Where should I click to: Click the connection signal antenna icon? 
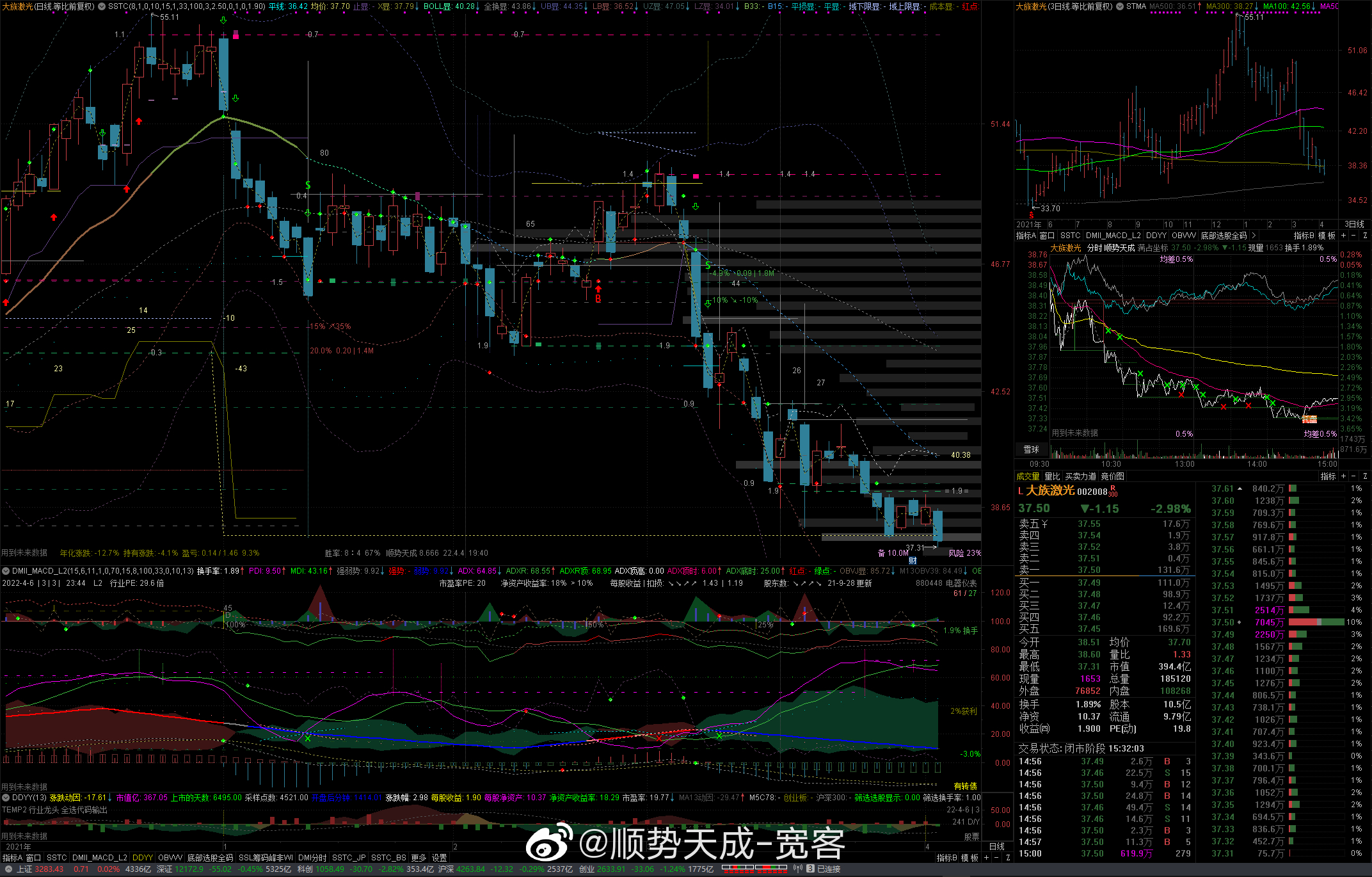coord(797,869)
